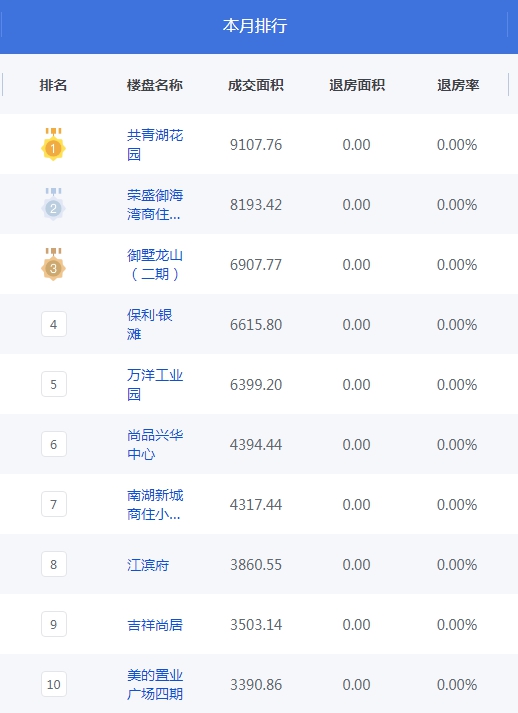Click the 退房率 column header

pyautogui.click(x=458, y=85)
